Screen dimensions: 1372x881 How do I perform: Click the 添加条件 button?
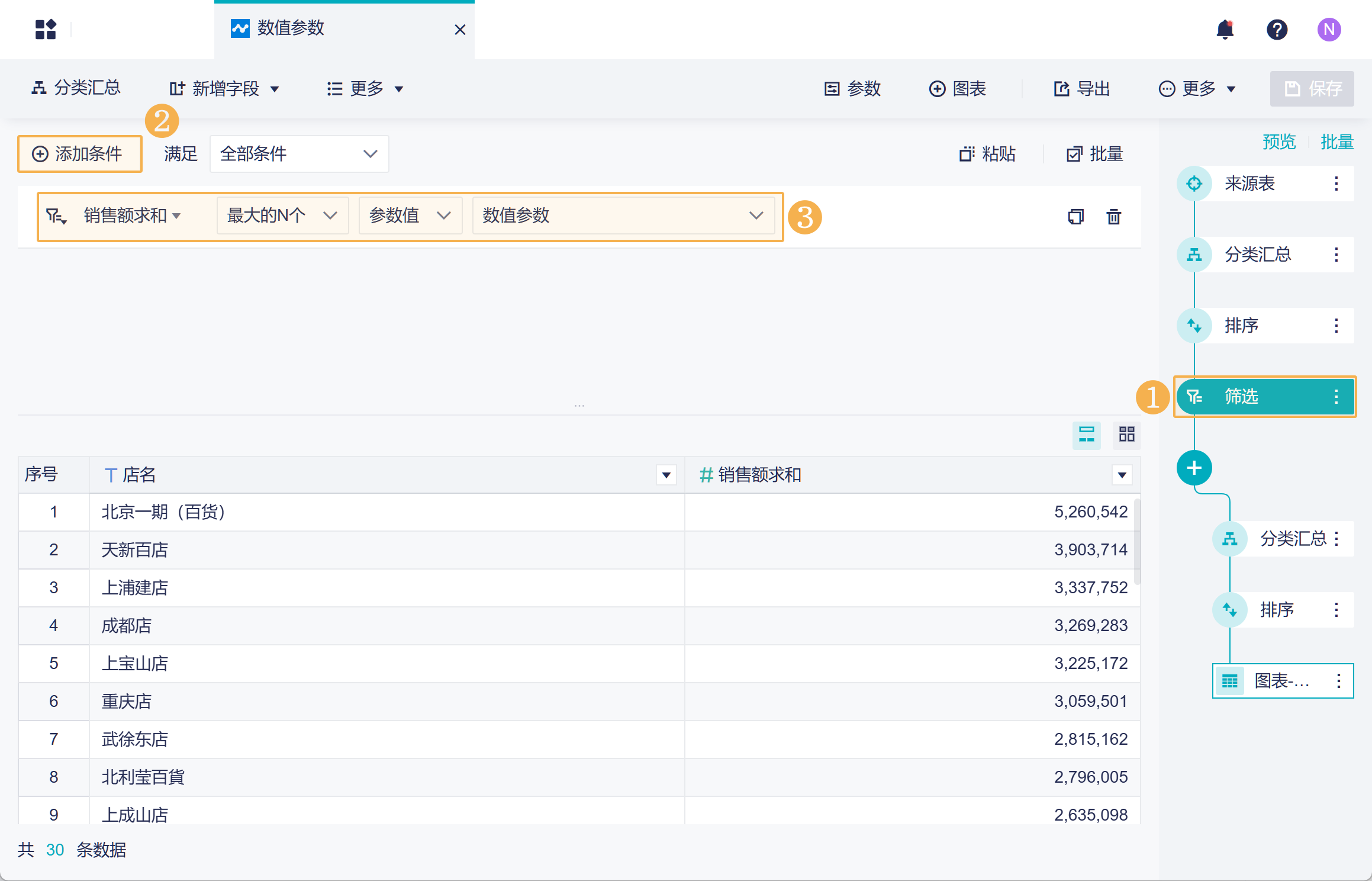click(79, 154)
